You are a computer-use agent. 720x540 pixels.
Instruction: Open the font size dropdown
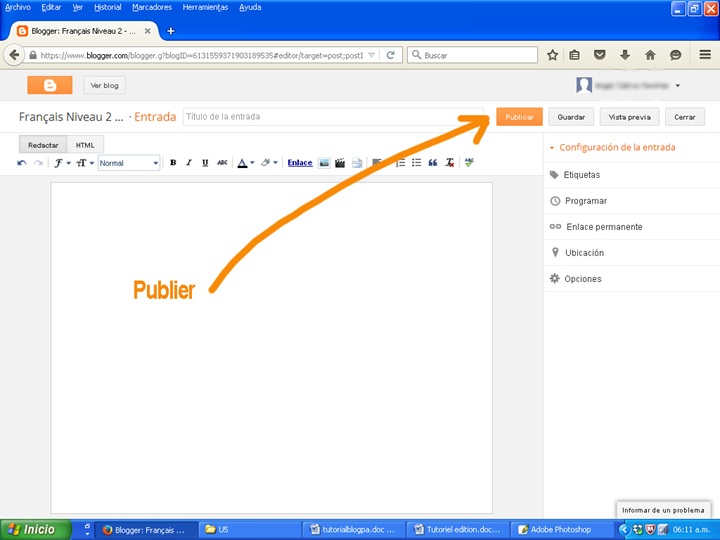[85, 163]
